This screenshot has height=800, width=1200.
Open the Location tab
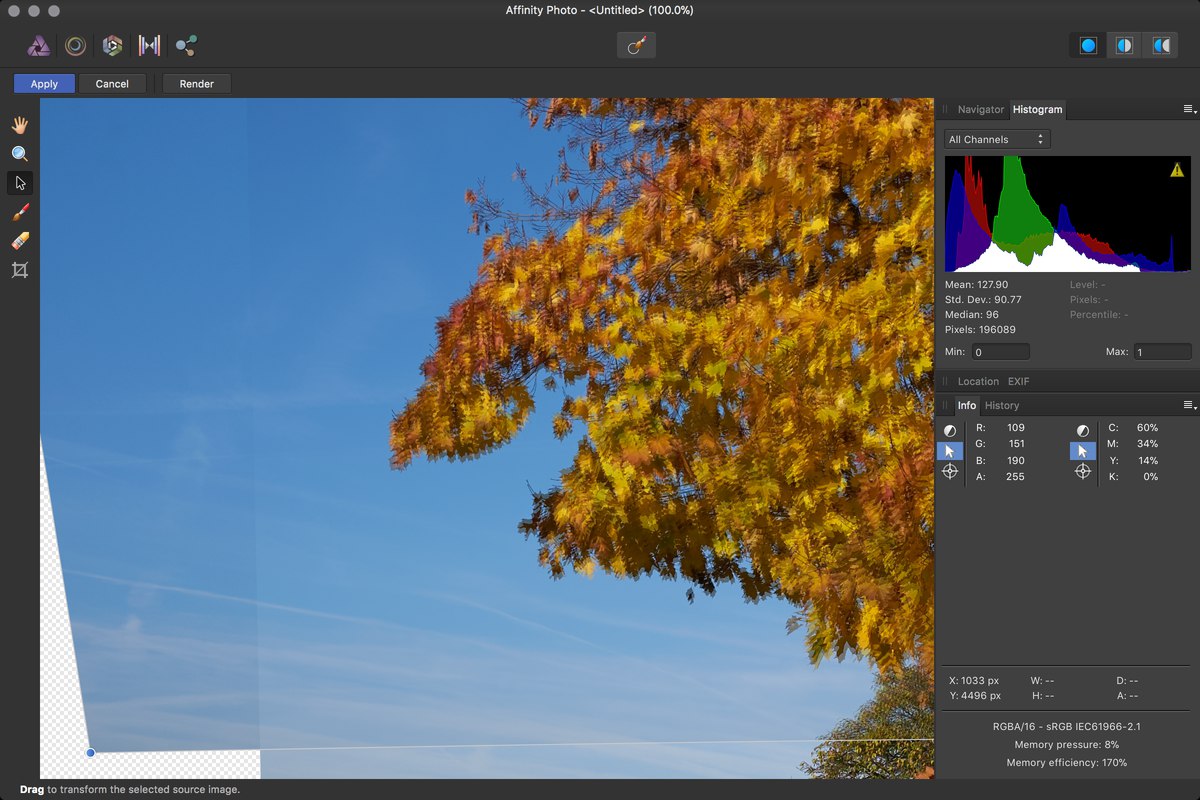tap(978, 381)
